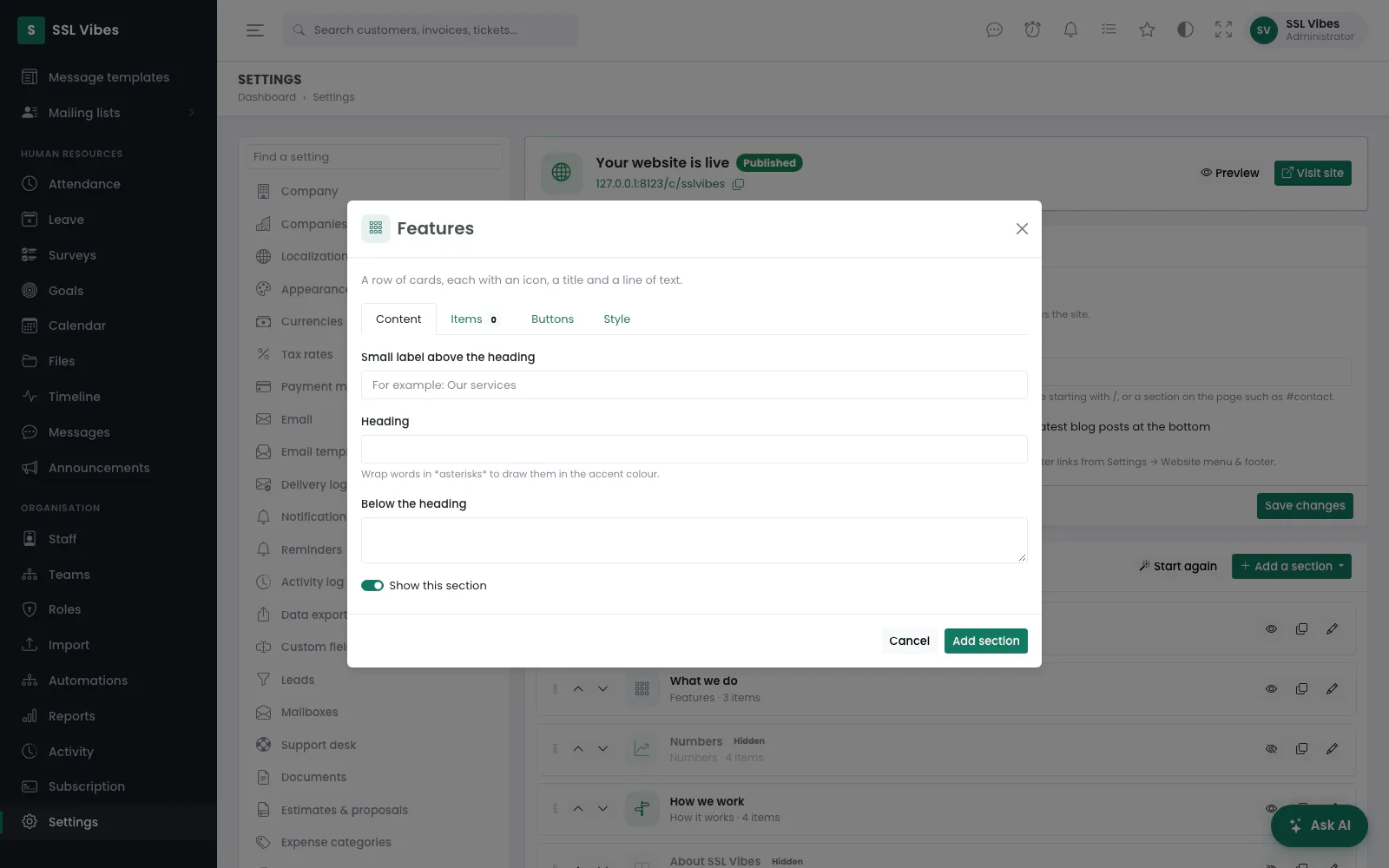The width and height of the screenshot is (1389, 868).
Task: Edit the Numbers section pencil
Action: [x=1332, y=749]
